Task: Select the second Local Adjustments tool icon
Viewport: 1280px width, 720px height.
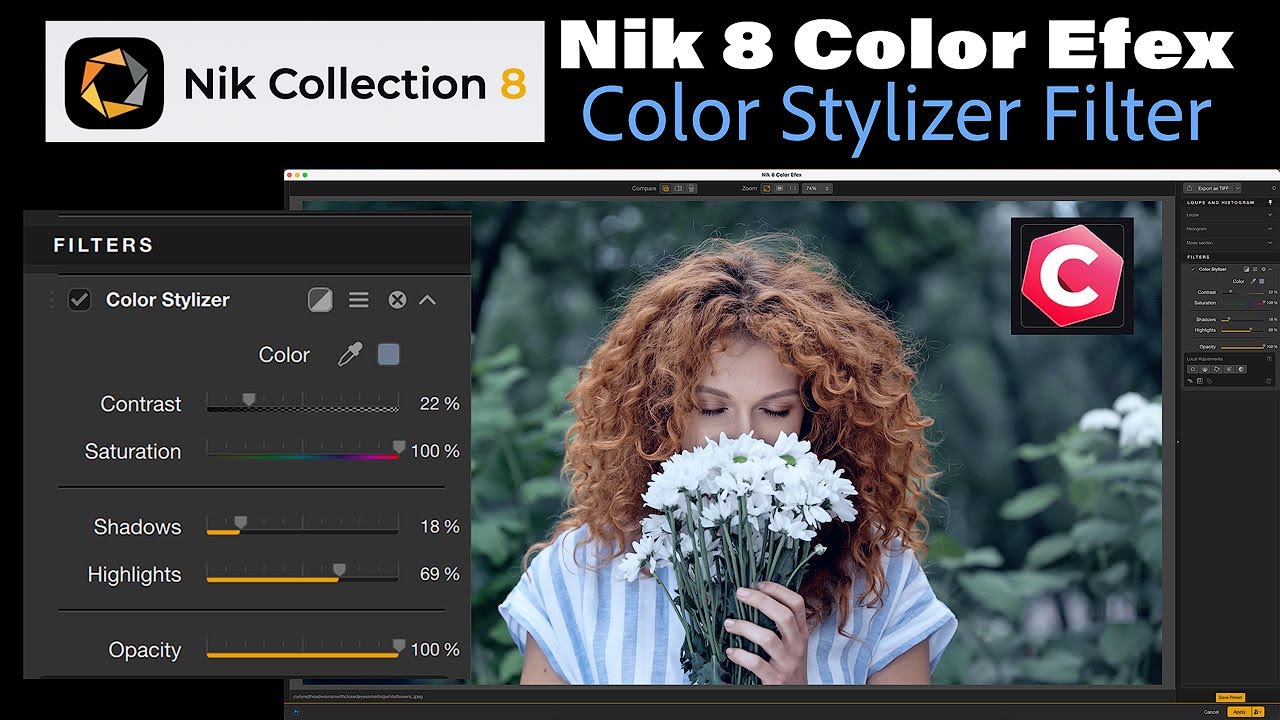Action: click(x=1205, y=369)
